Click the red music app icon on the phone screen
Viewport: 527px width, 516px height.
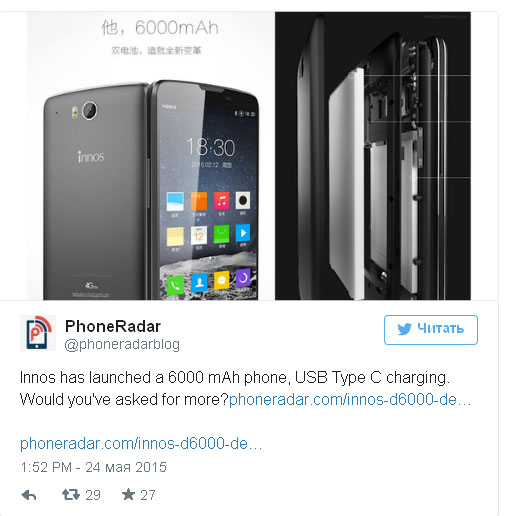coord(221,201)
